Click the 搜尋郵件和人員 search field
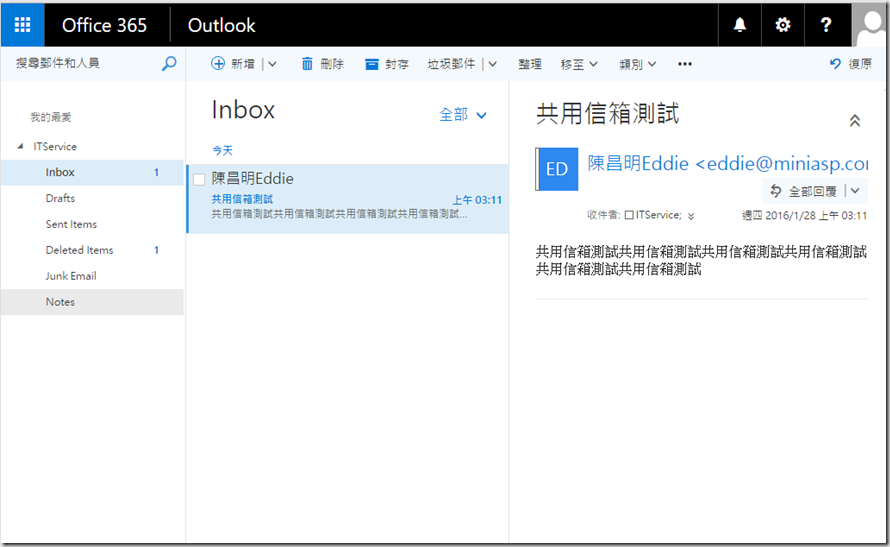This screenshot has height=547, width=890. [x=82, y=64]
